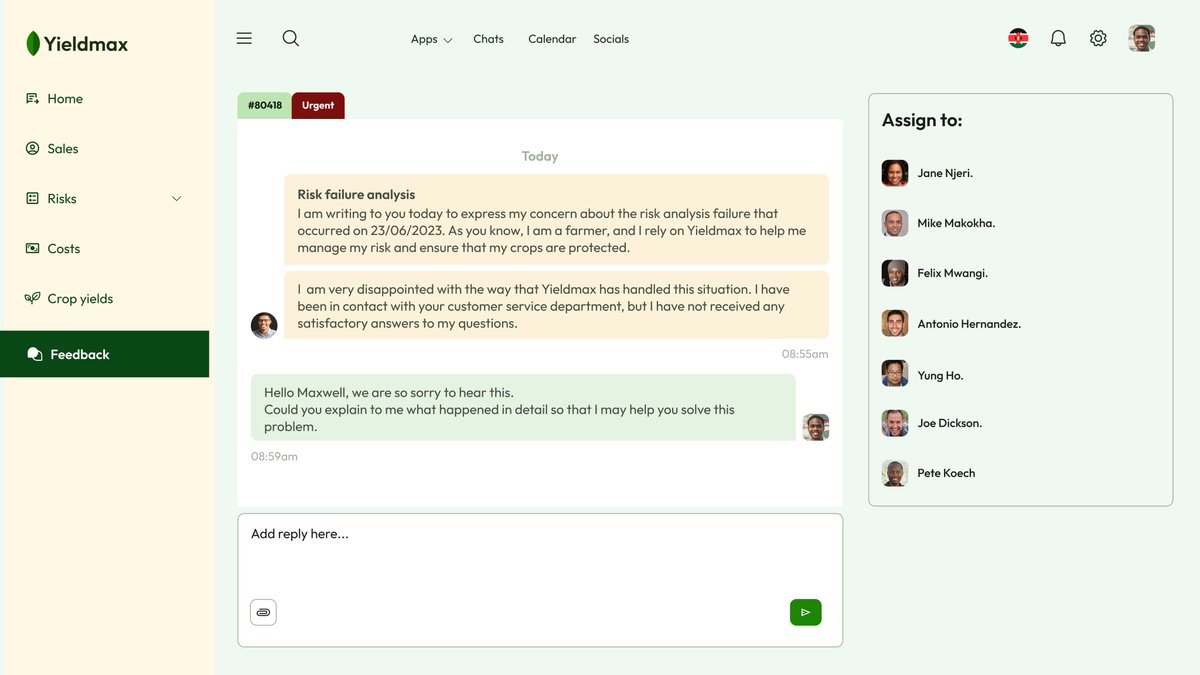The height and width of the screenshot is (675, 1200).
Task: Switch to the Calendar tab
Action: [x=551, y=38]
